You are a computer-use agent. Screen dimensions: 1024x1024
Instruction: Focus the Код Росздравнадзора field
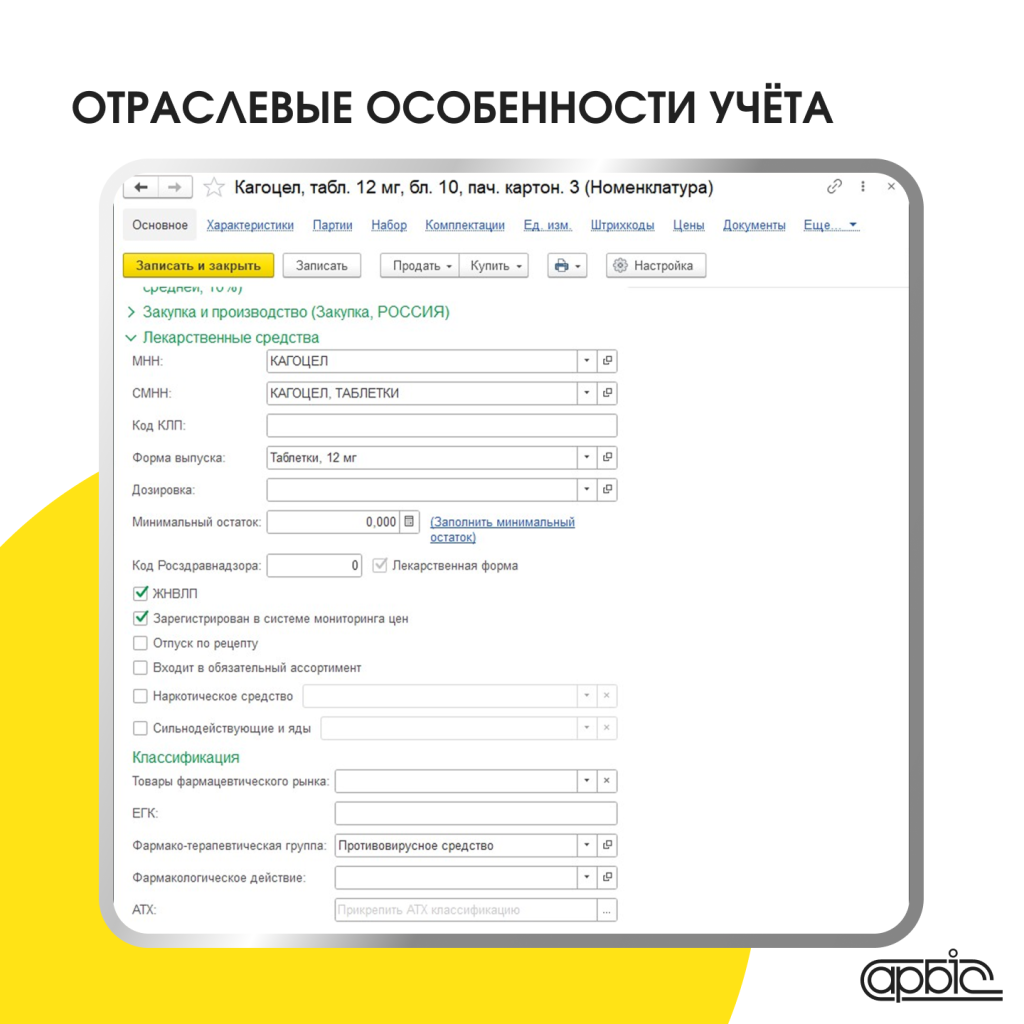(314, 565)
